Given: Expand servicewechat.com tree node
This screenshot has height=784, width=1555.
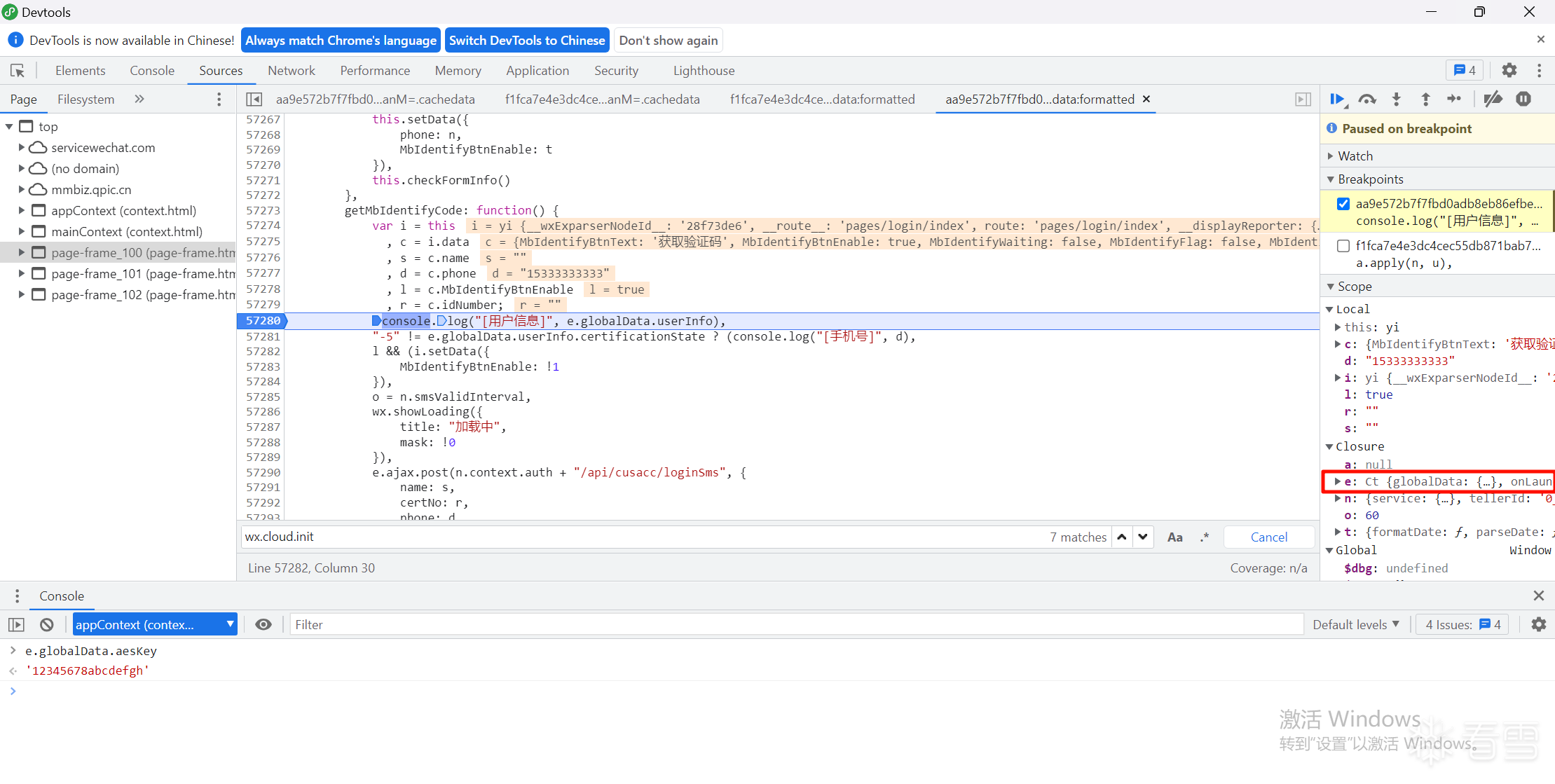Looking at the screenshot, I should tap(22, 148).
